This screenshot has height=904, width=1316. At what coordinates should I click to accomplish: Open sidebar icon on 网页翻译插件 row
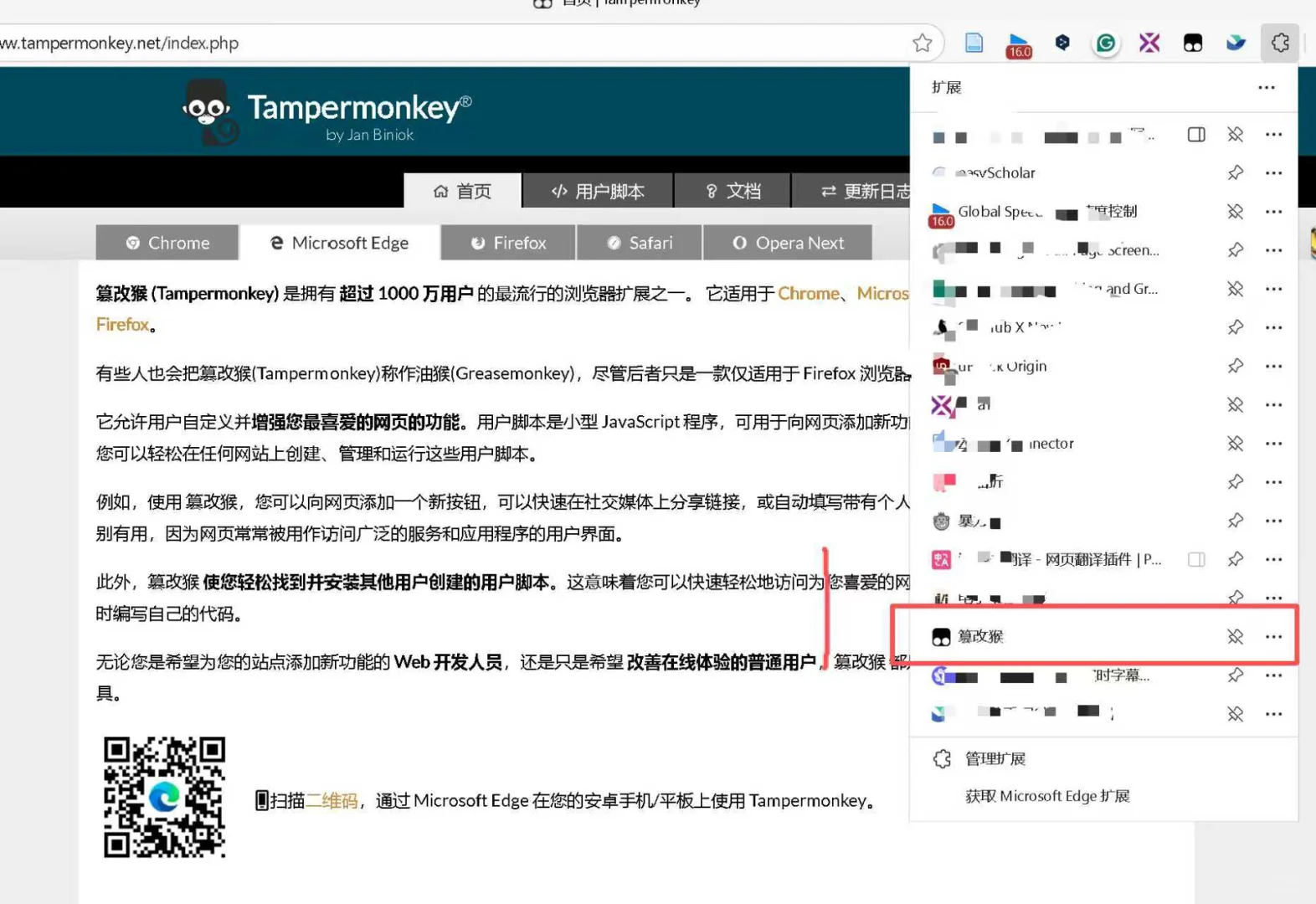(1196, 559)
